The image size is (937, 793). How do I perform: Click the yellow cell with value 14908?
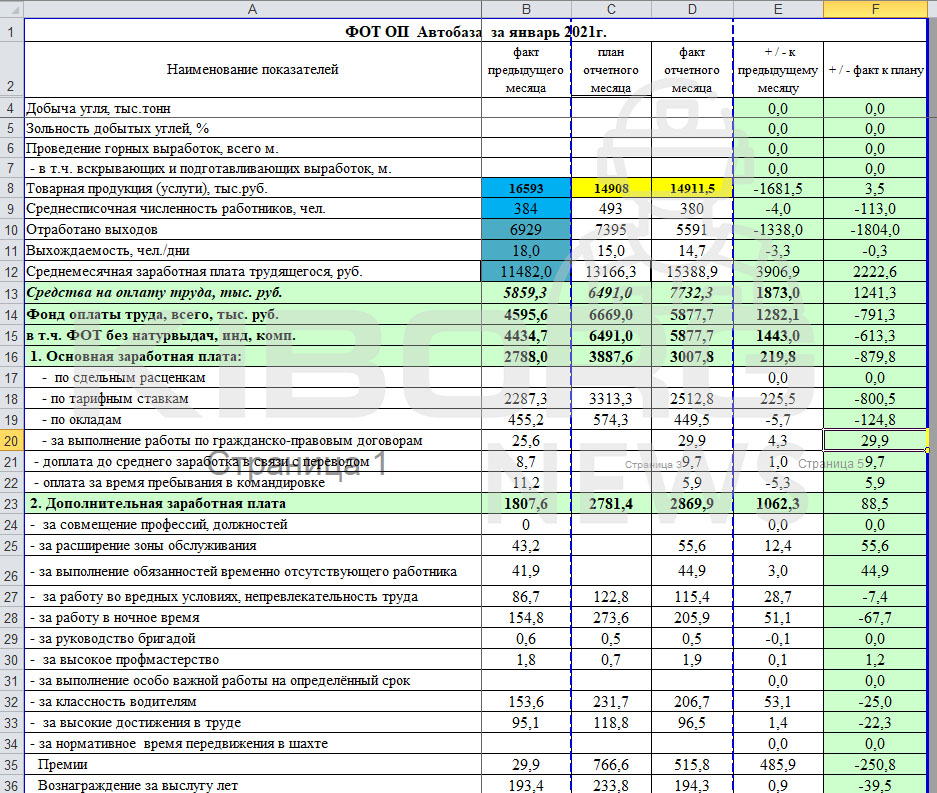611,188
